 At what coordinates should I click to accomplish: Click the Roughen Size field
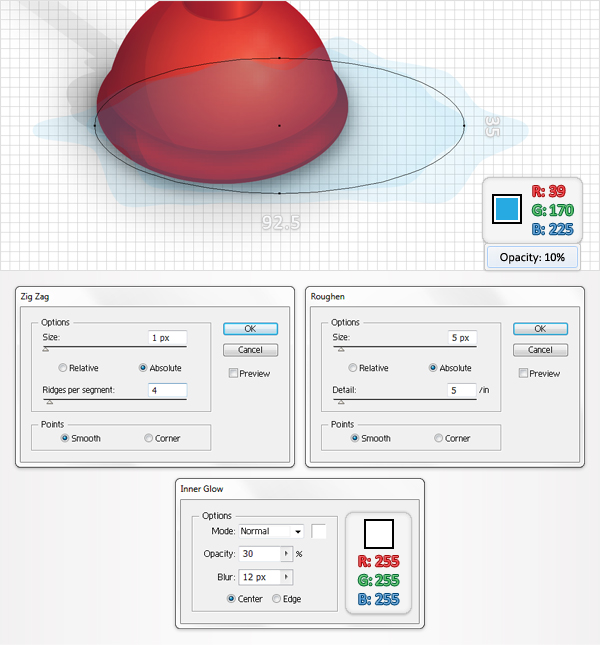tap(462, 337)
